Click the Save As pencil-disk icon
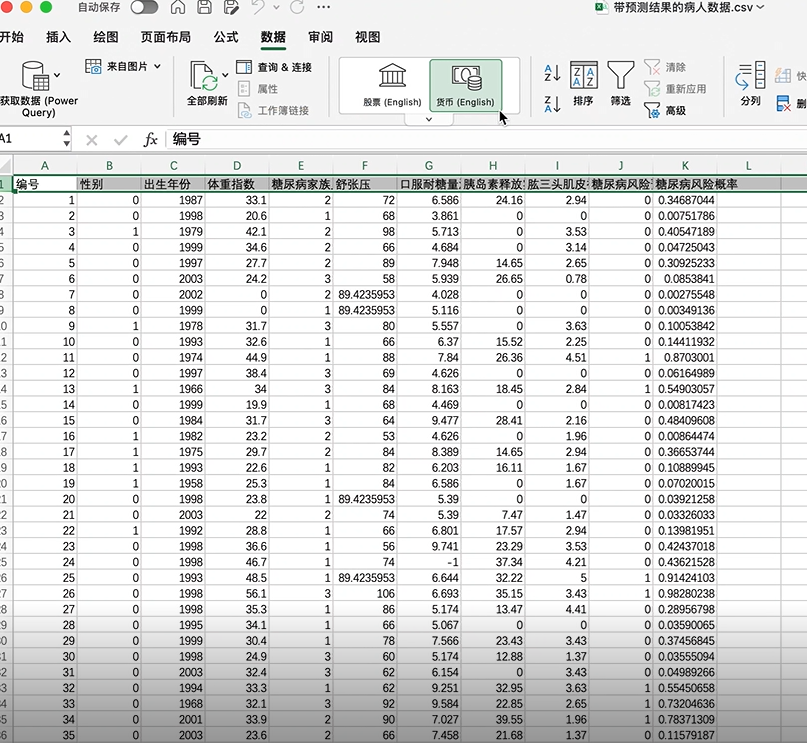Screen dimensions: 807x743 coord(232,7)
